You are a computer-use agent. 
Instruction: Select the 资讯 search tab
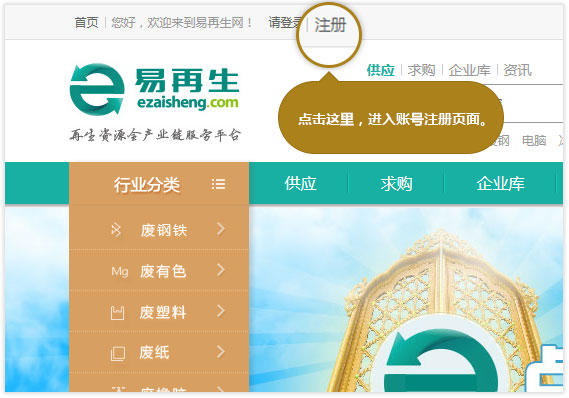pos(517,70)
